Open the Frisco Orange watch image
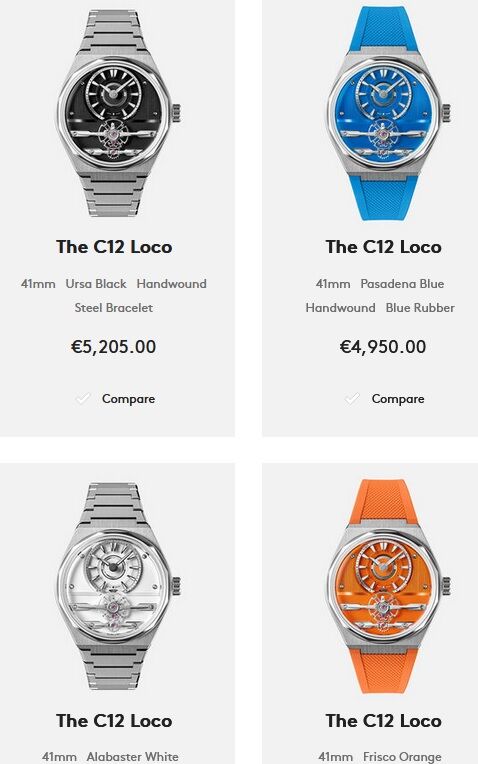Image resolution: width=478 pixels, height=764 pixels. (387, 586)
